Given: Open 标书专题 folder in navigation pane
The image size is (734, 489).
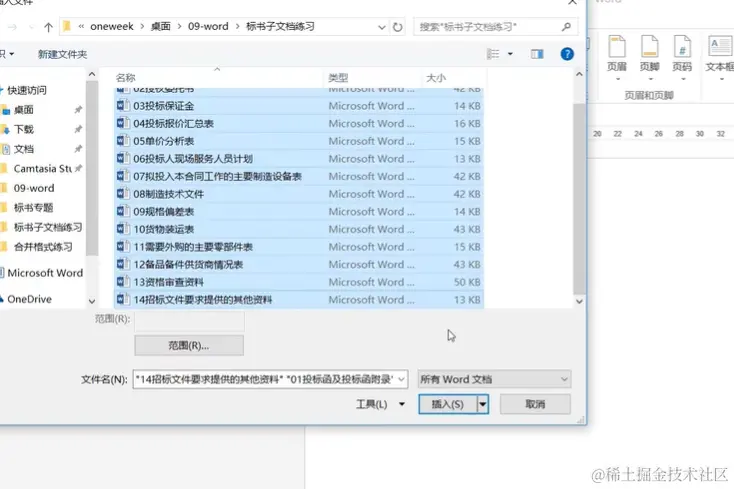Looking at the screenshot, I should point(33,208).
